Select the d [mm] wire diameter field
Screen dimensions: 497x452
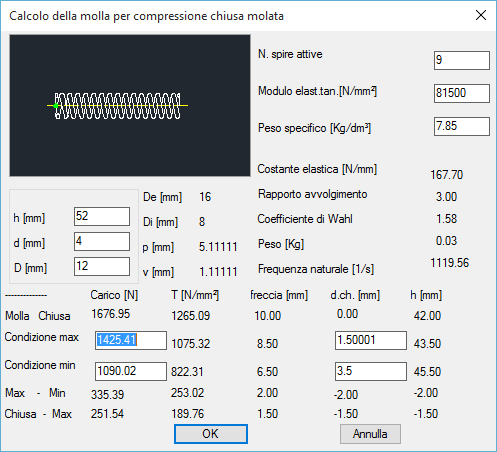(102, 241)
